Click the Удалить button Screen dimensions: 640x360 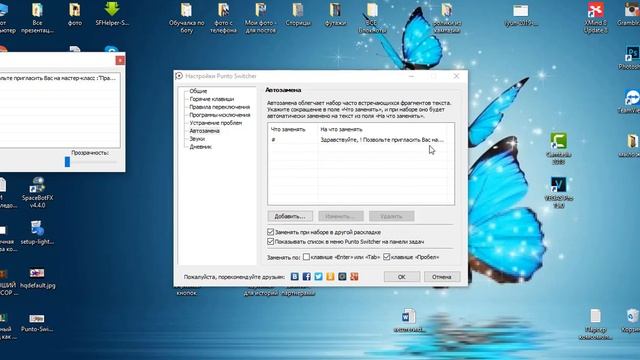point(391,216)
